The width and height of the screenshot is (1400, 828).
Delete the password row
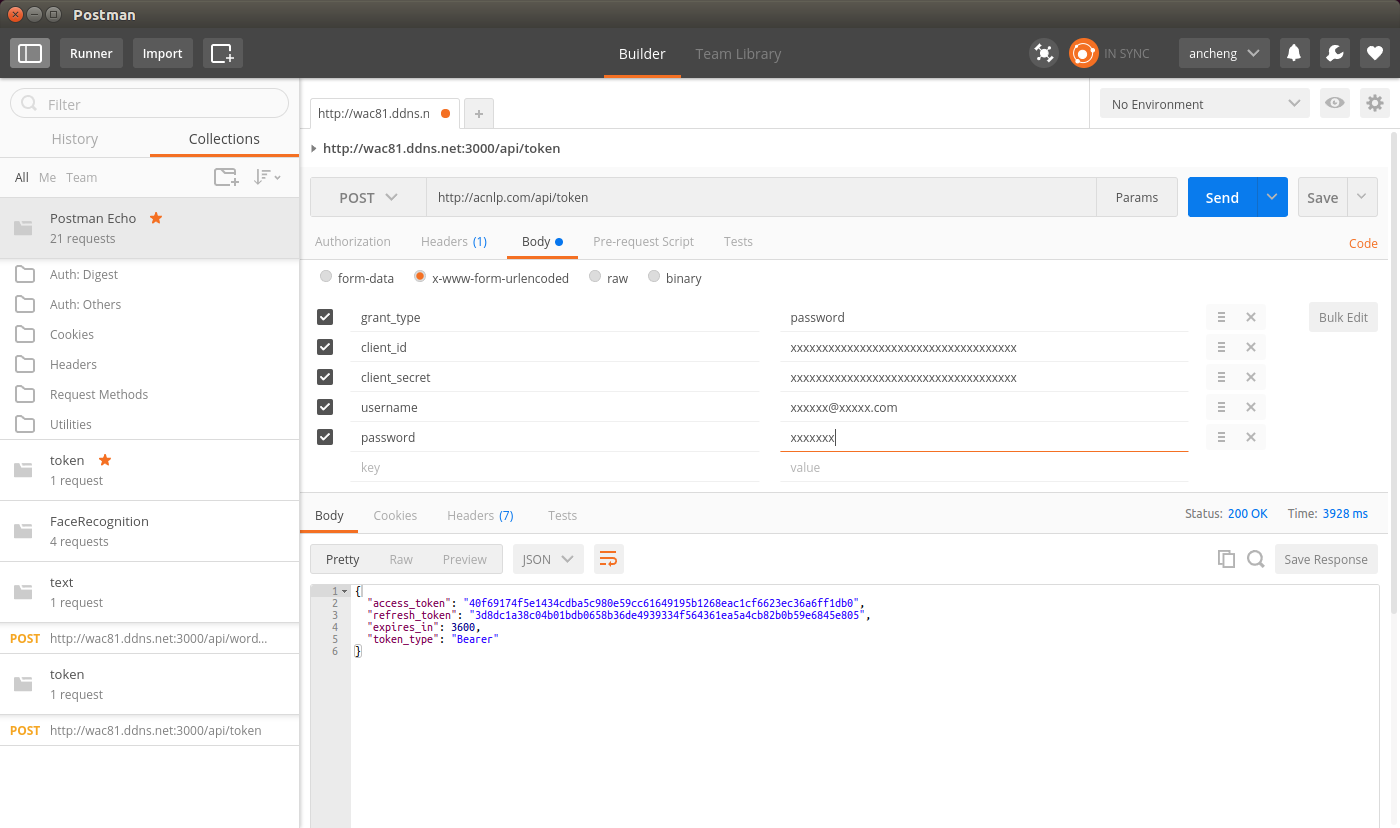(x=1250, y=438)
